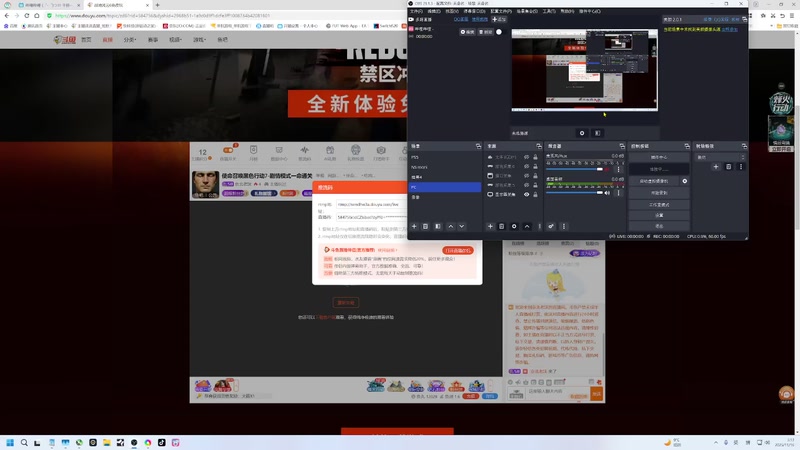
Task: Add a new source in Sources panel
Action: coord(490,227)
